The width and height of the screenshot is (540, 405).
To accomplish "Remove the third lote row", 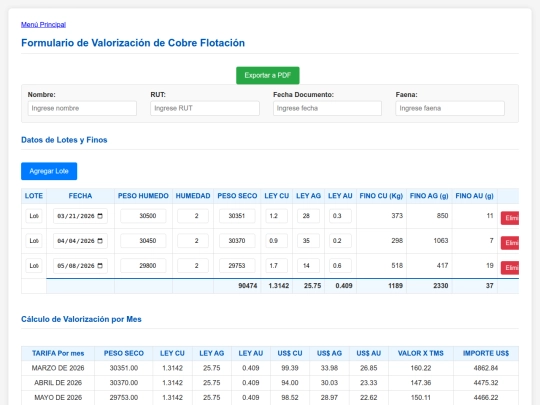I will click(x=510, y=268).
